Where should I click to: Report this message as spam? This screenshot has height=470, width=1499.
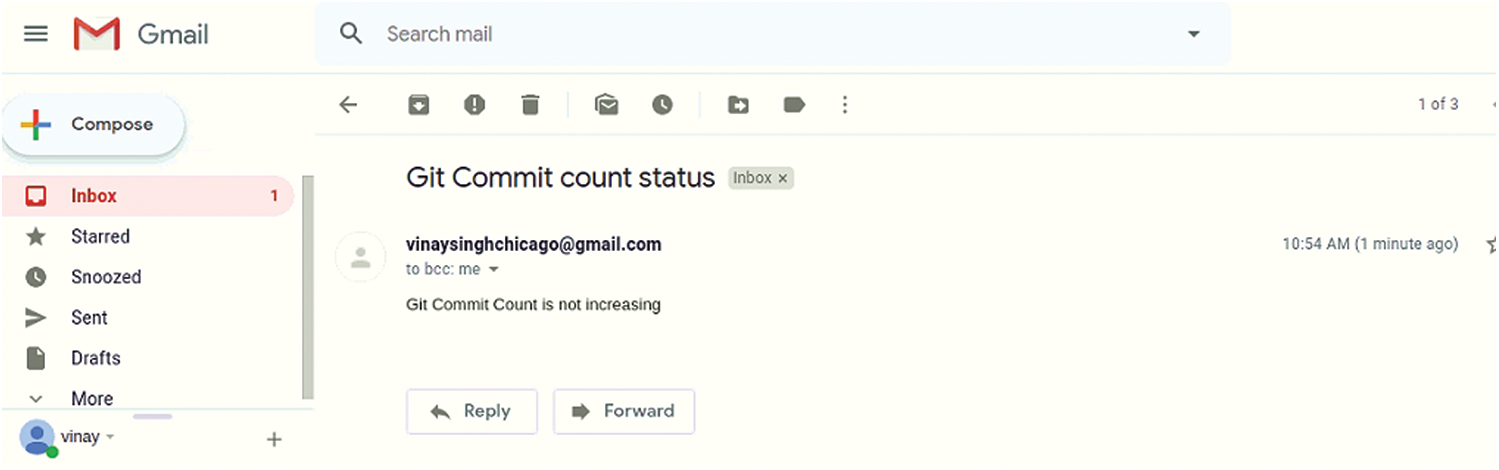point(474,105)
